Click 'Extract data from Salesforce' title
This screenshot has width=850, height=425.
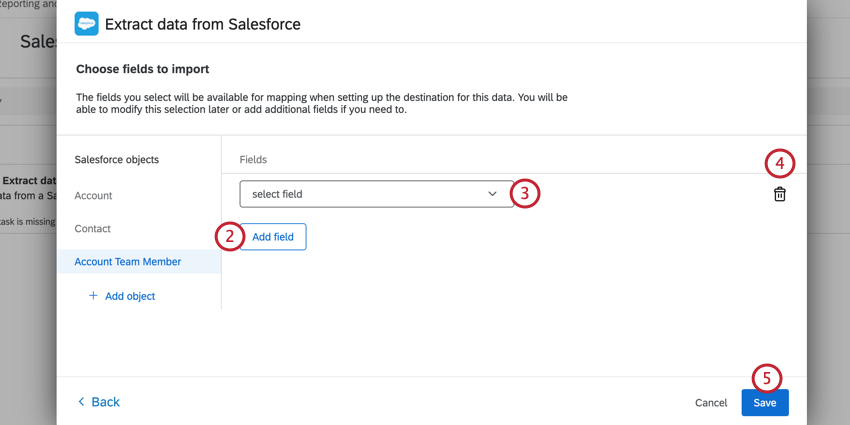(203, 24)
